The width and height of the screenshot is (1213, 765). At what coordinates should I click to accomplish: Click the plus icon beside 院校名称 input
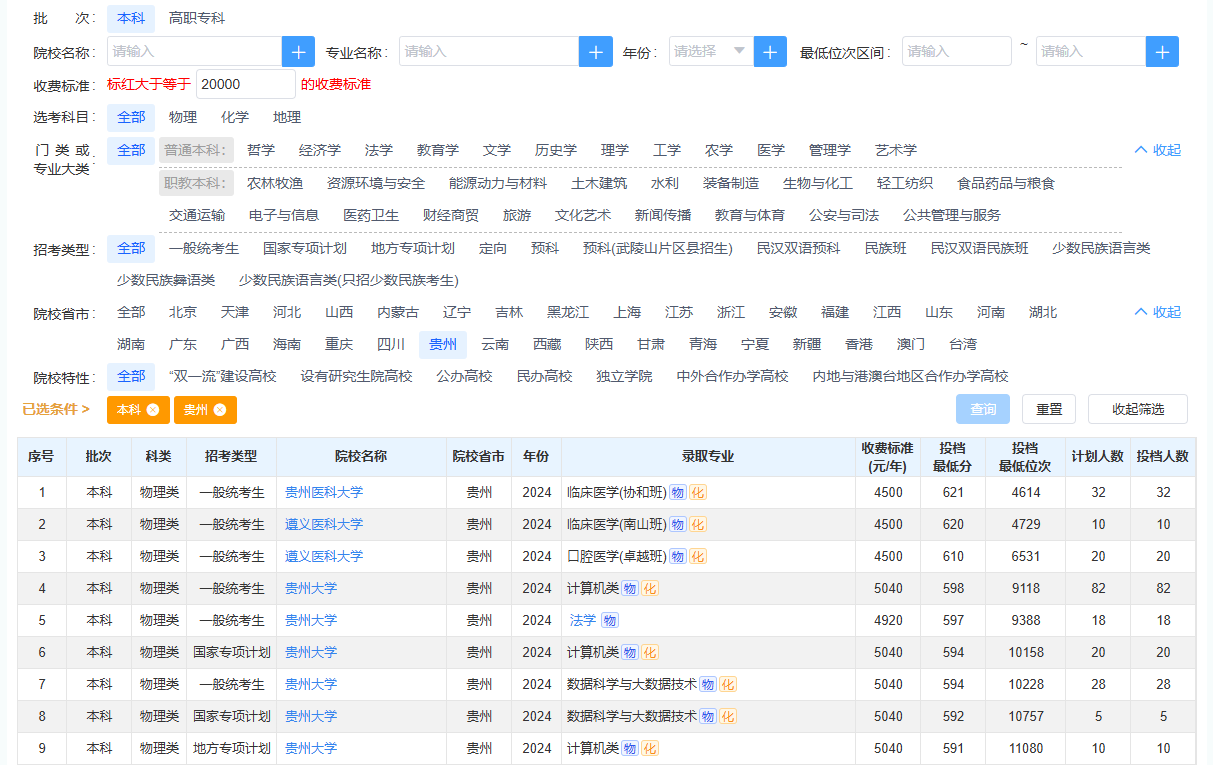click(x=298, y=50)
